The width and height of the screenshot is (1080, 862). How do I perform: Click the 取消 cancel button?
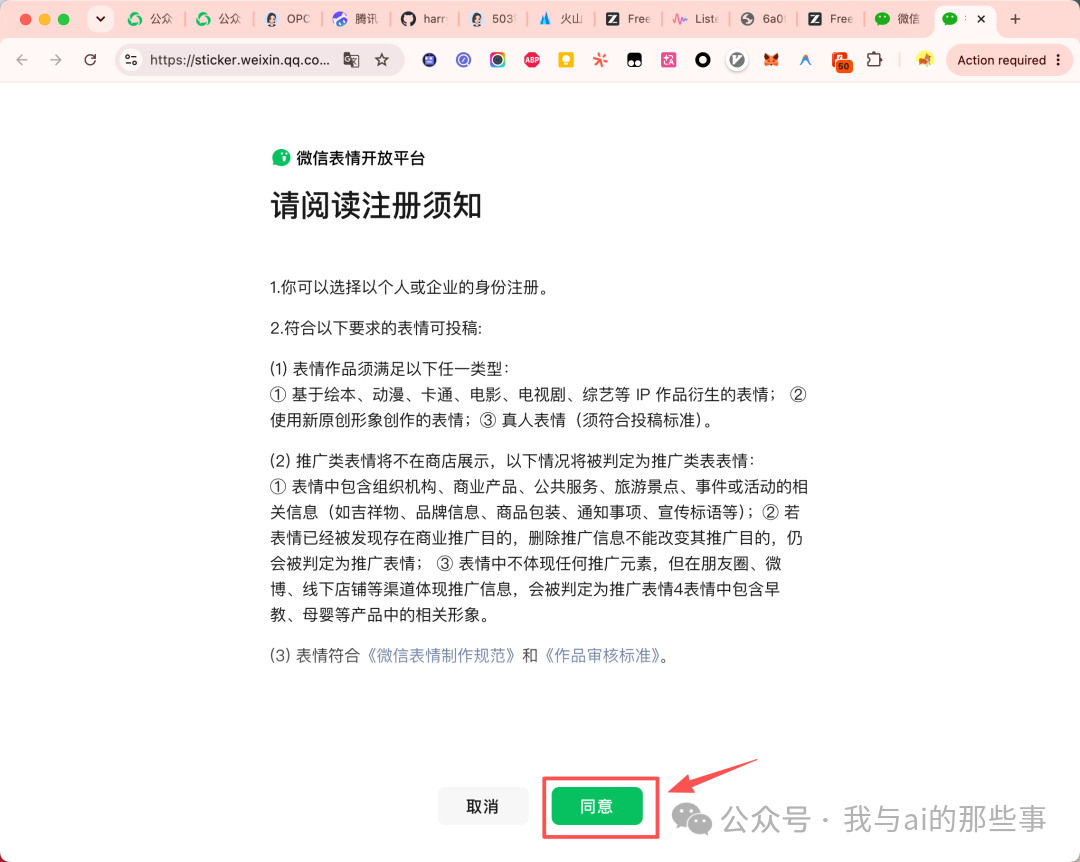[x=482, y=805]
